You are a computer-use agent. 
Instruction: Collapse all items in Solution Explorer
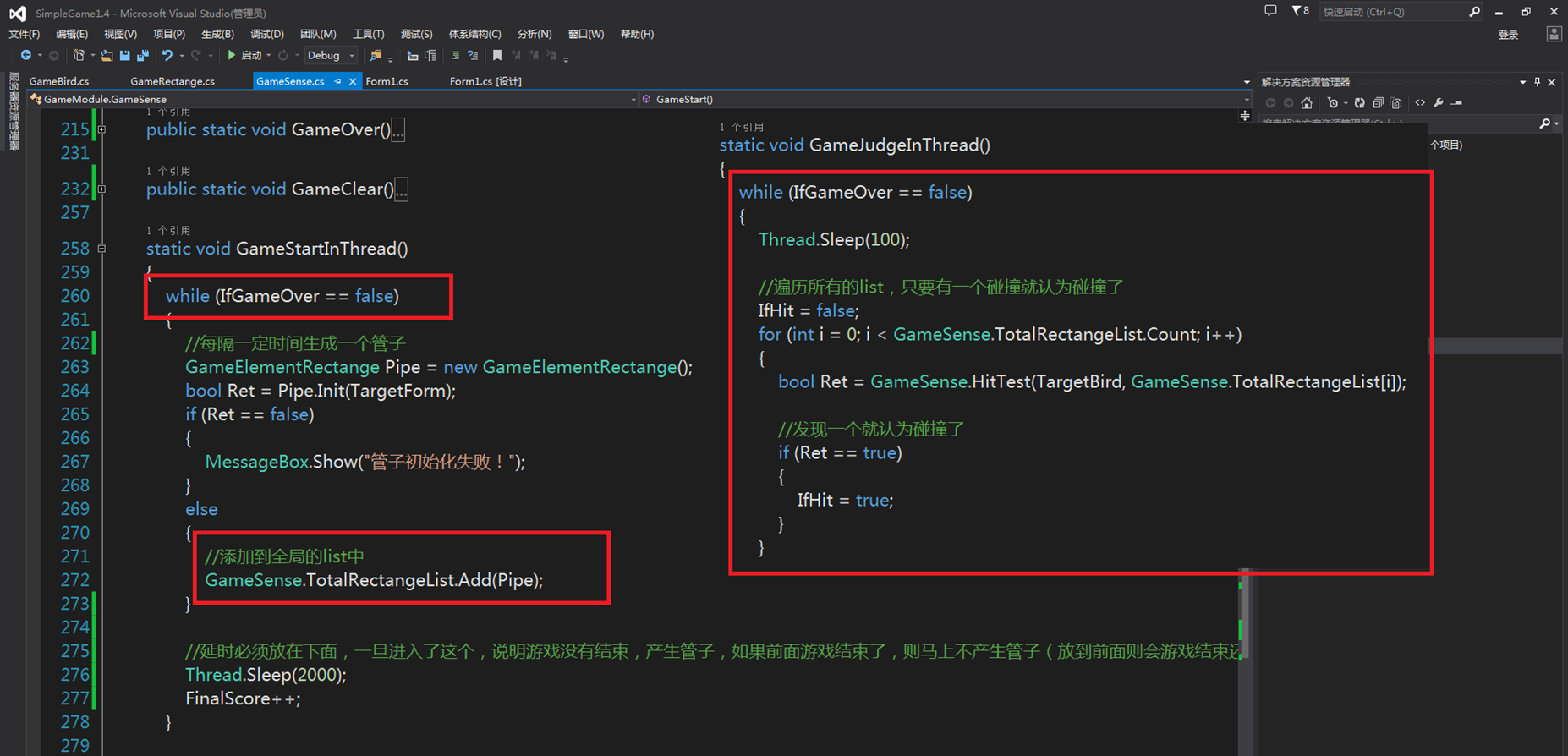click(x=1378, y=103)
